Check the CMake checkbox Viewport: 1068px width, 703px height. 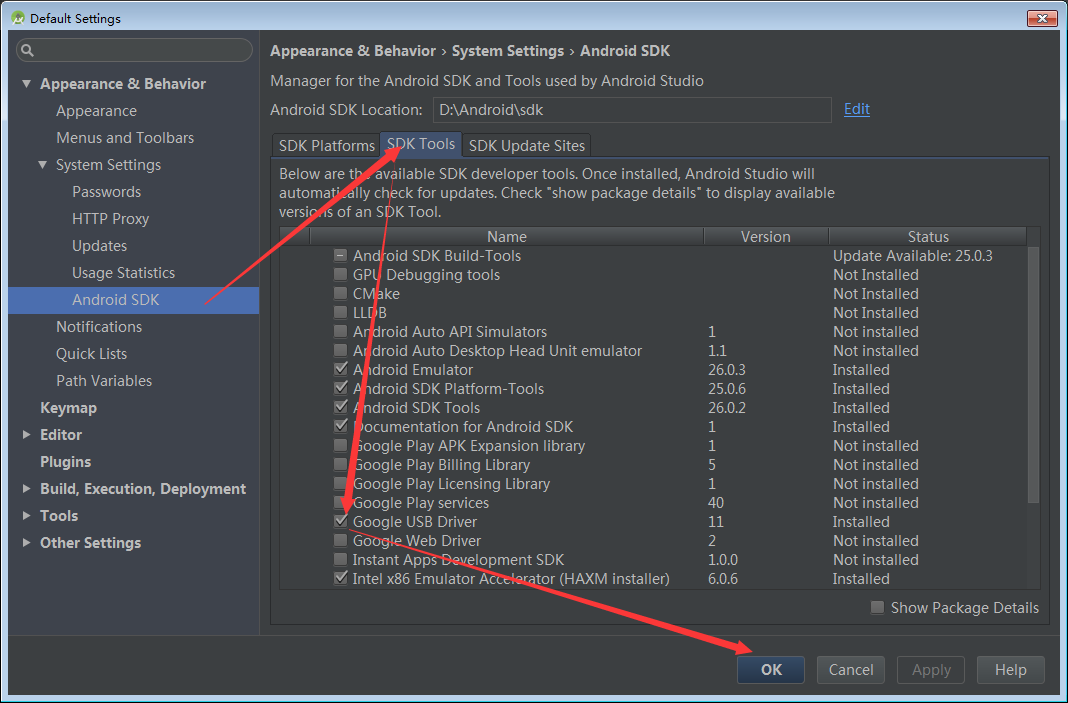click(x=340, y=294)
